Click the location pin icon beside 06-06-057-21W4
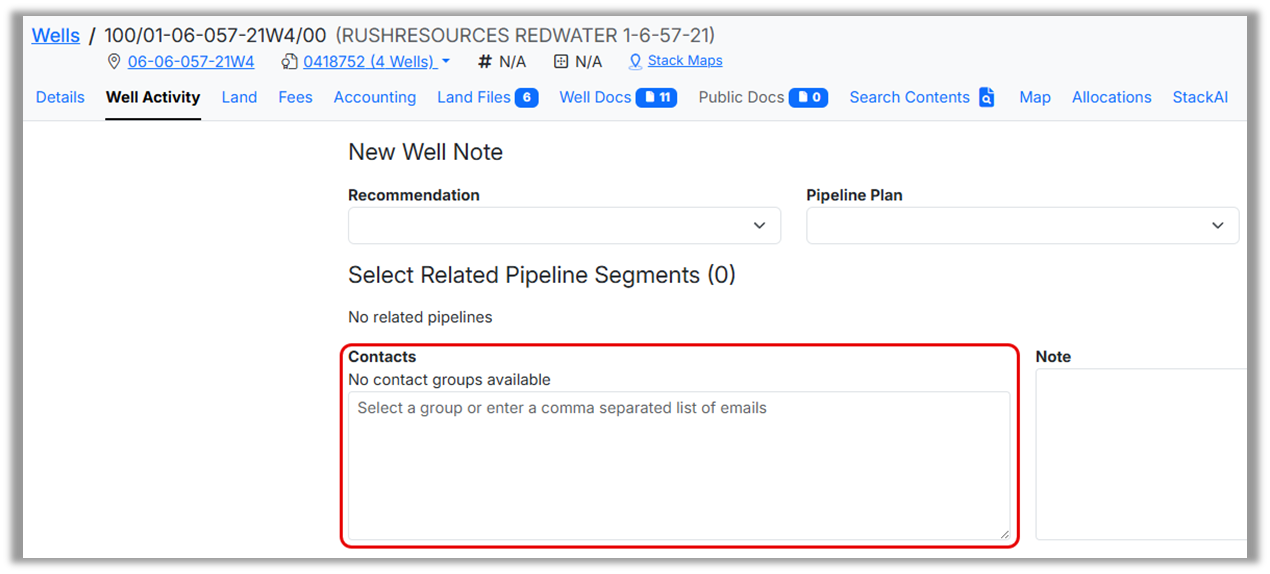 [x=114, y=62]
